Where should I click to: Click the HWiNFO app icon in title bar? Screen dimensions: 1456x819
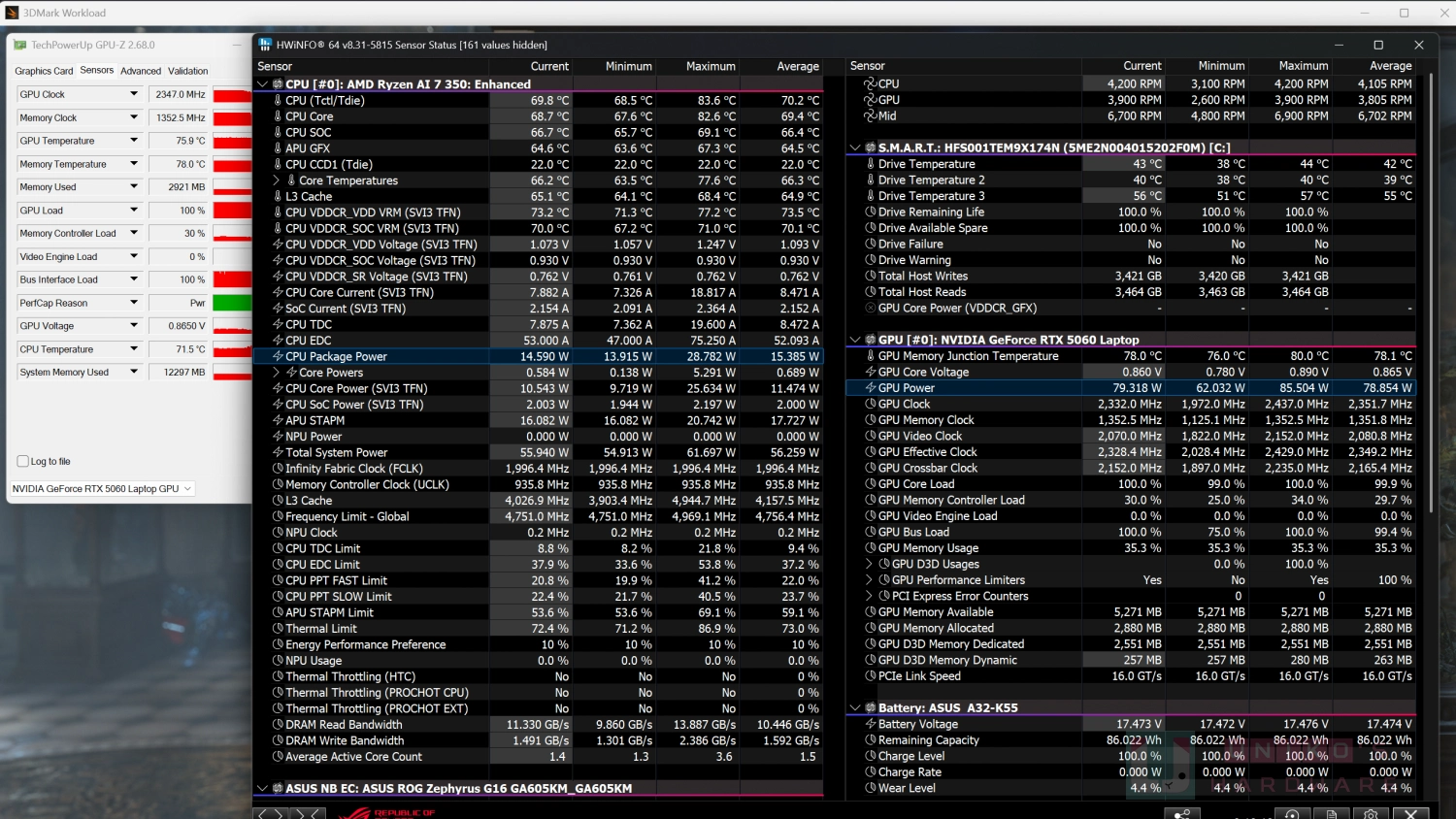(266, 45)
